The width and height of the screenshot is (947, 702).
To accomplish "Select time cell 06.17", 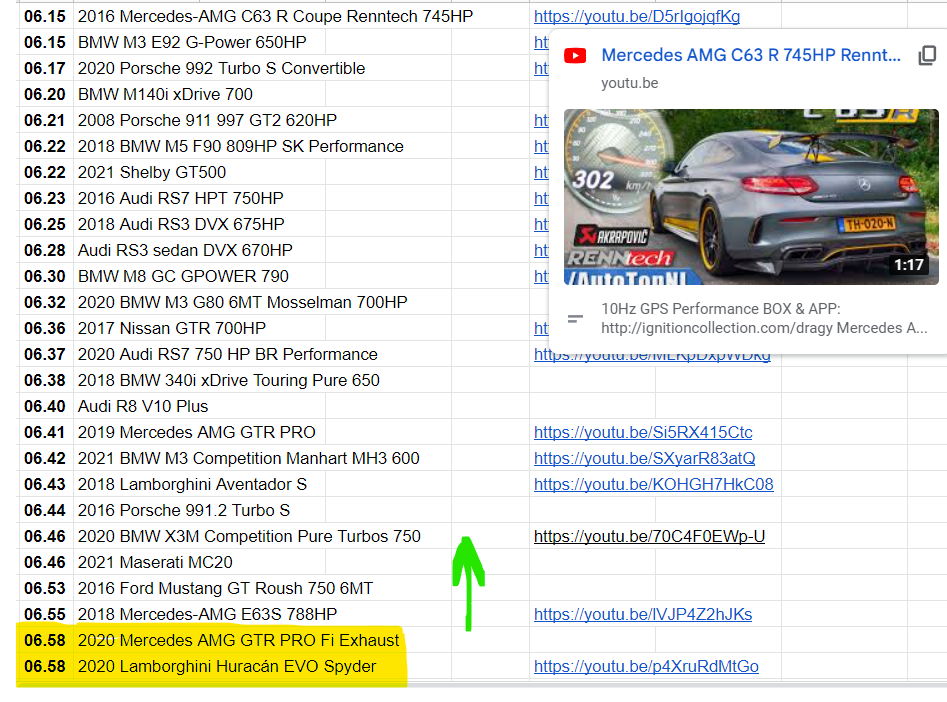I will 45,68.
